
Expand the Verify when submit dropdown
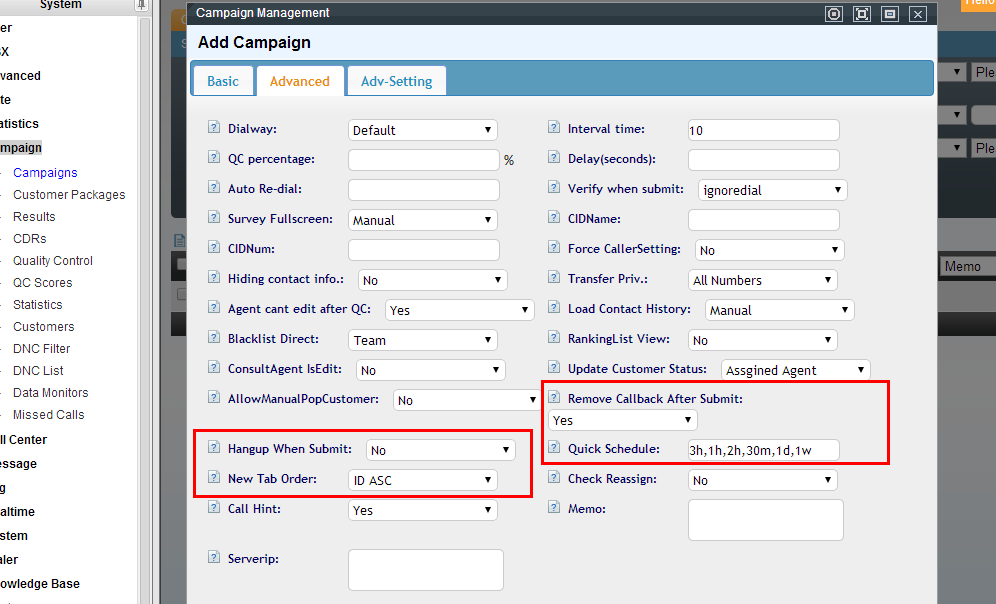(x=772, y=190)
